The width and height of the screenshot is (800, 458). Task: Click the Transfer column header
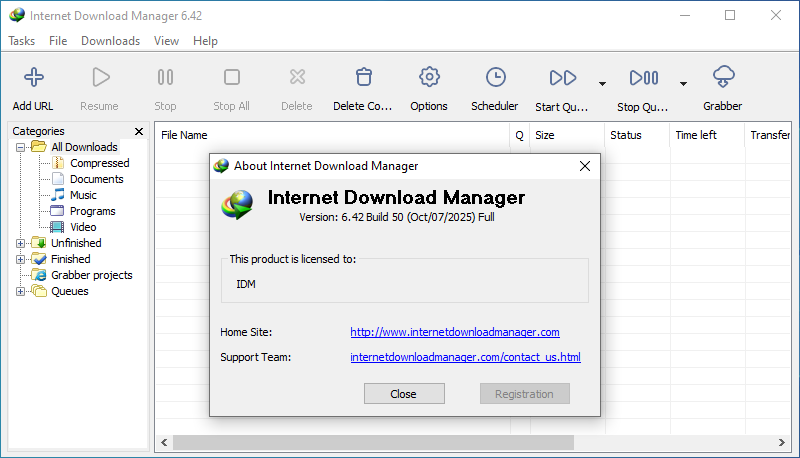[768, 135]
